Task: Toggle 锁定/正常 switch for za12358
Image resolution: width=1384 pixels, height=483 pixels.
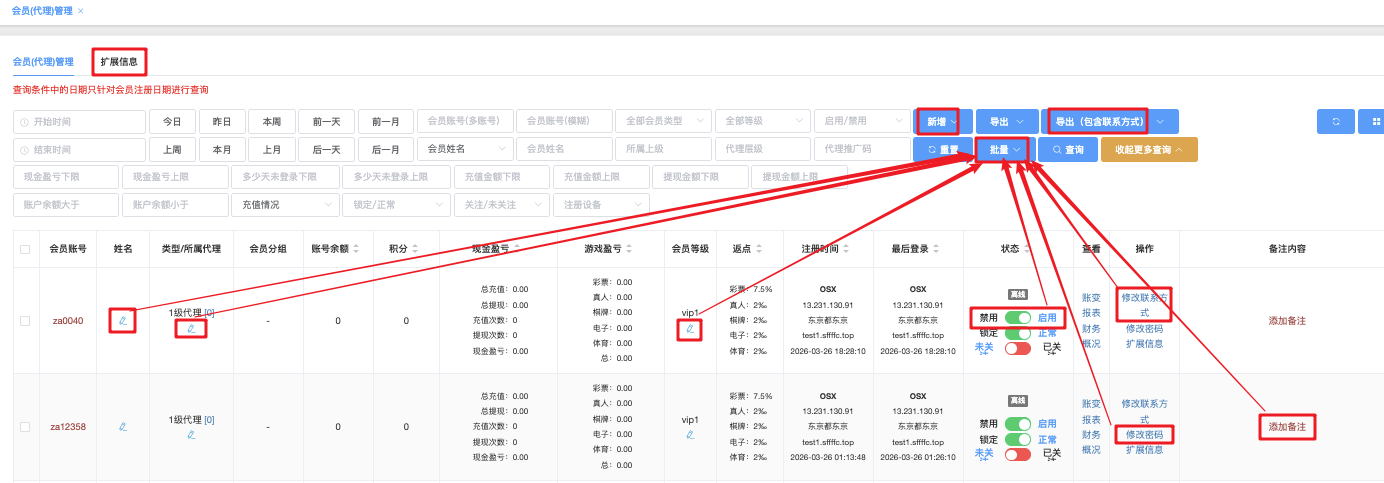Action: [1018, 440]
